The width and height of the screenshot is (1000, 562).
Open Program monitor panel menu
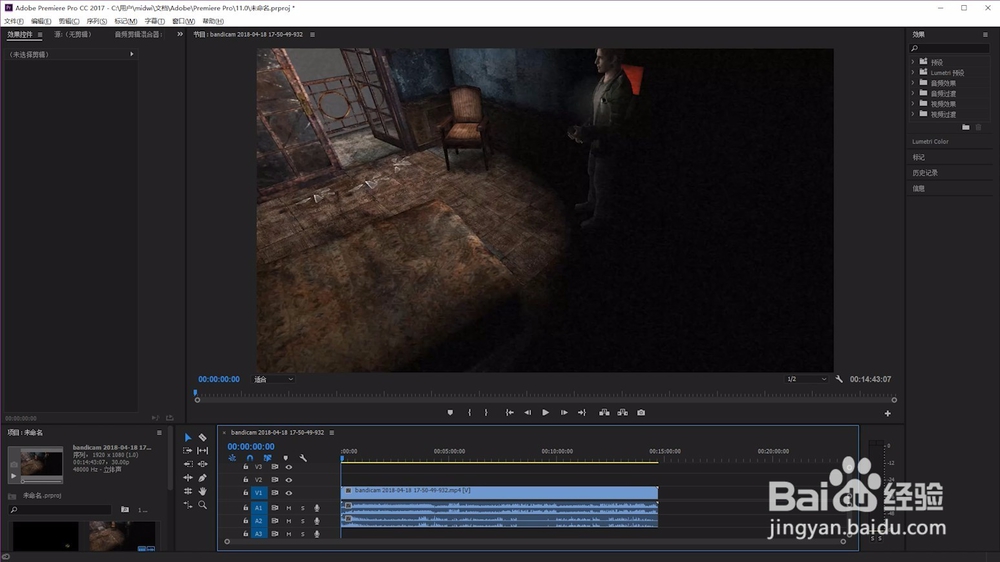(312, 34)
